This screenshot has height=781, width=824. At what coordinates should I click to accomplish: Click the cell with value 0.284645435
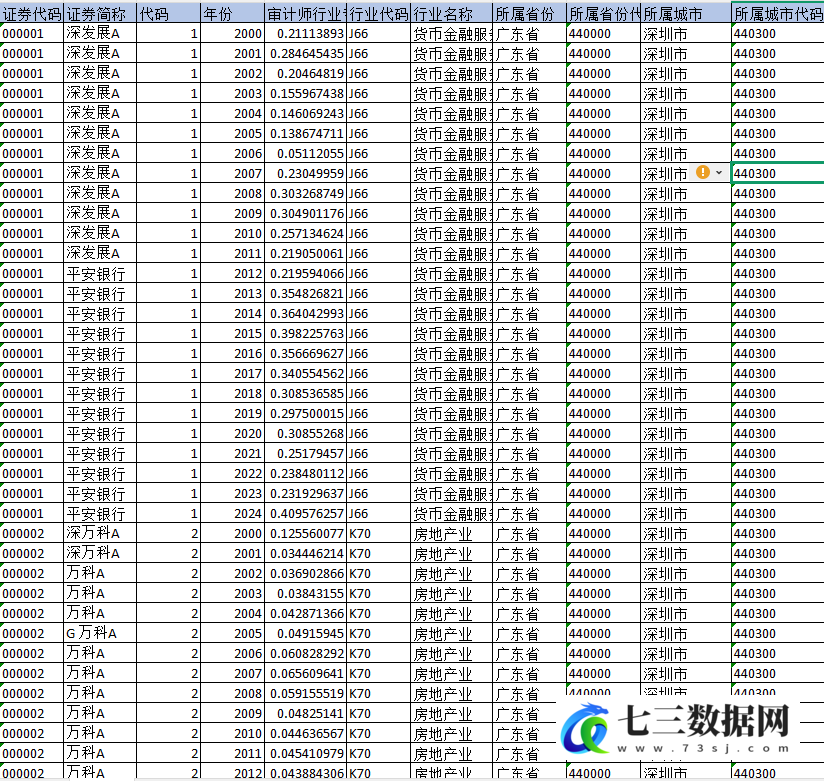pyautogui.click(x=305, y=54)
